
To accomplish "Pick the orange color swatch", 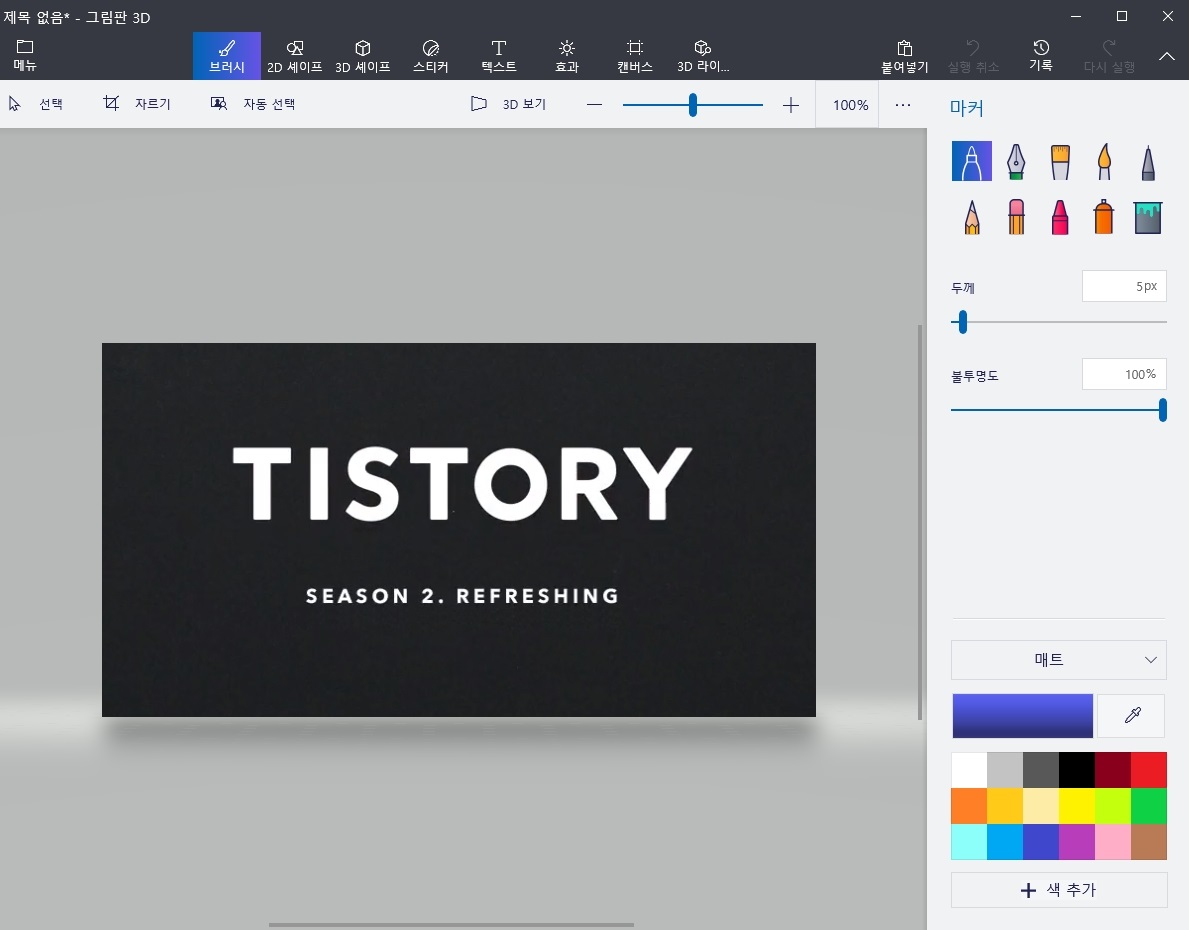I will click(969, 806).
